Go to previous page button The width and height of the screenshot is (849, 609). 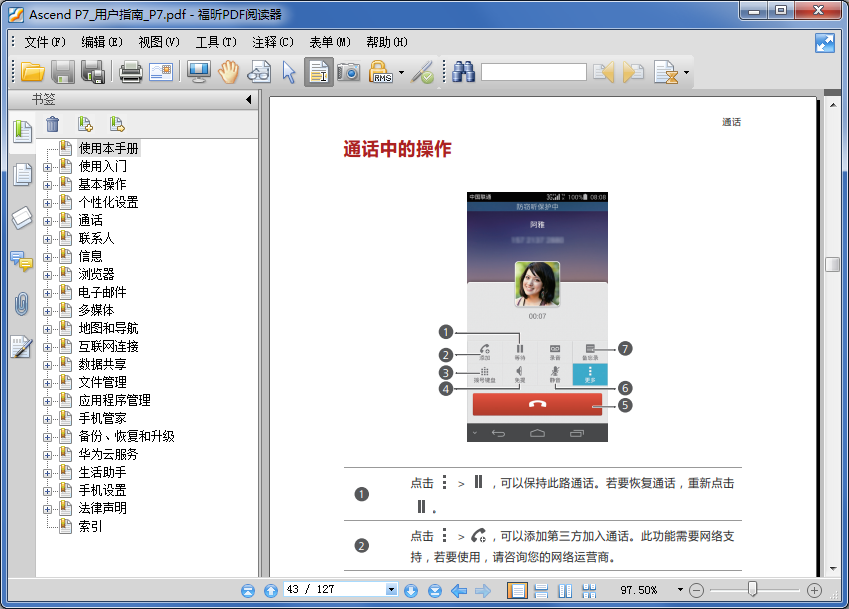[x=271, y=591]
